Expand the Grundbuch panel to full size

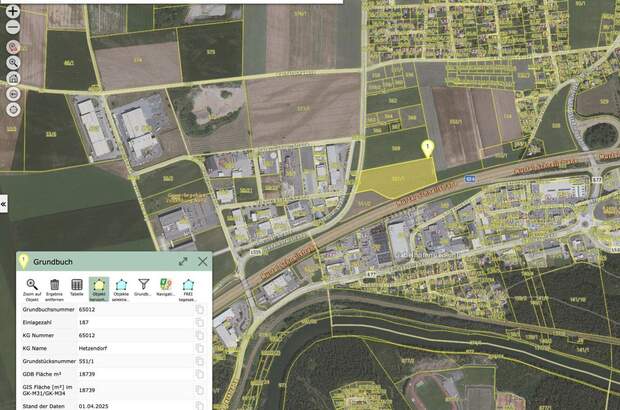183,261
